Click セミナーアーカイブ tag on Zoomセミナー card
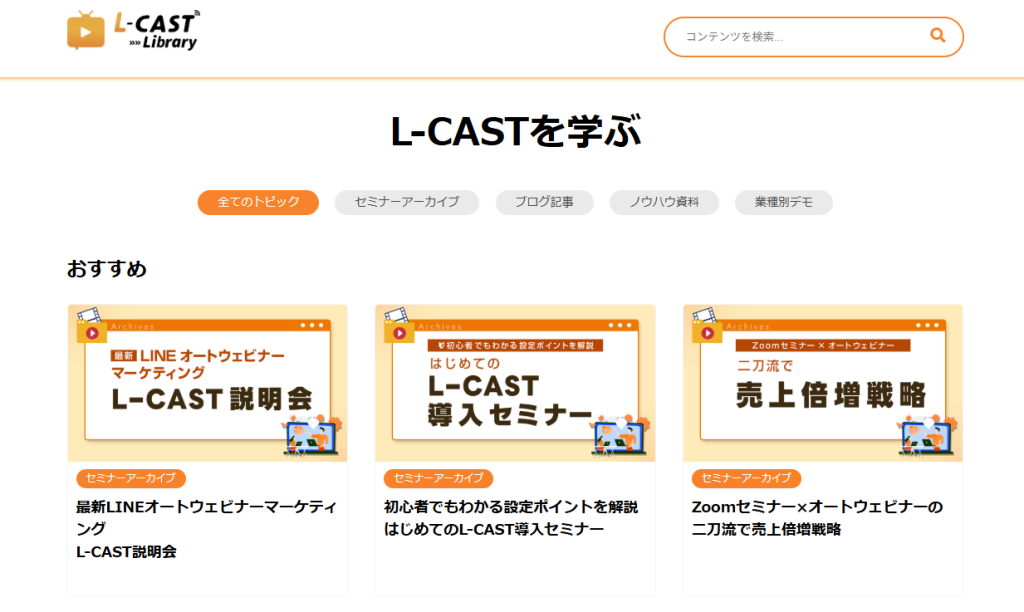The height and width of the screenshot is (612, 1024). click(746, 478)
